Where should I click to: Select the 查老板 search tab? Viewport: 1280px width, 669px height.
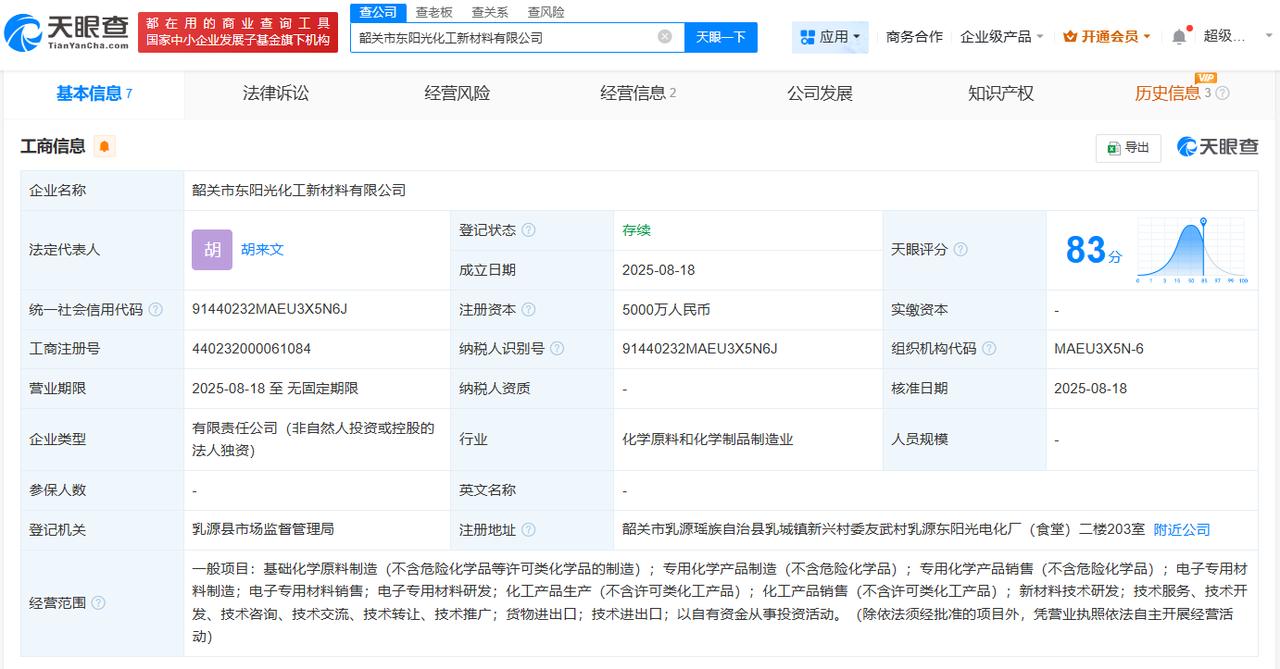click(434, 12)
